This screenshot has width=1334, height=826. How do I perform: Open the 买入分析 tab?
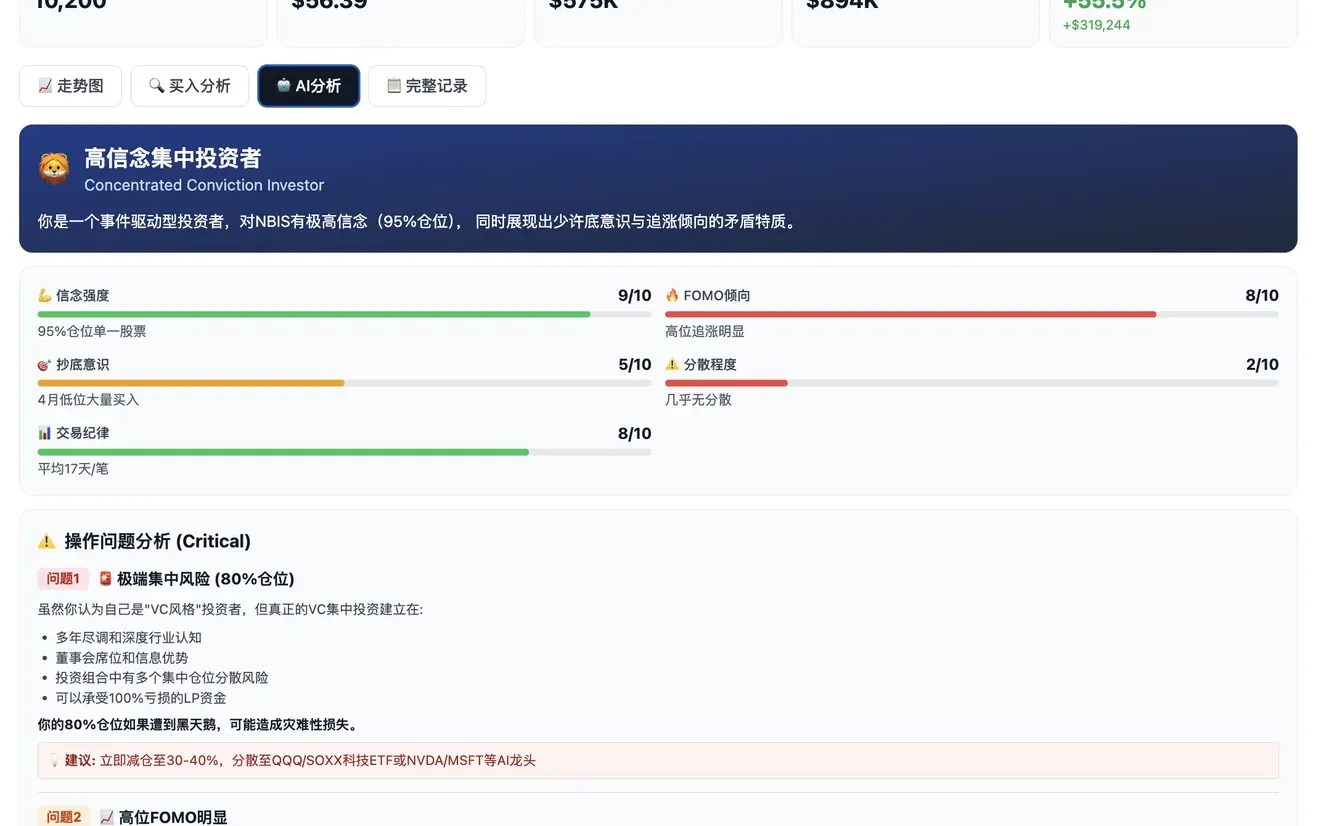click(189, 86)
